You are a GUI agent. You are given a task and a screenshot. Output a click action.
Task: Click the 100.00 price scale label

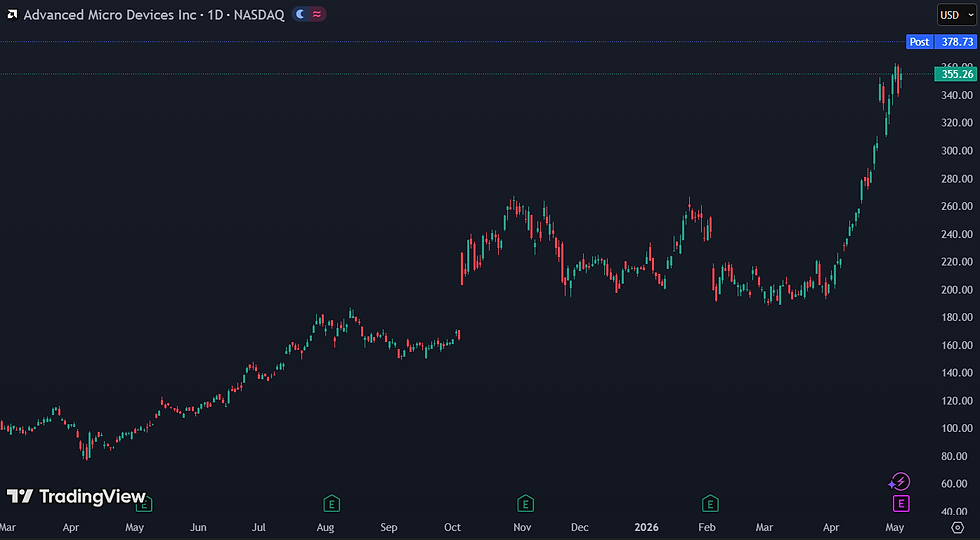click(957, 429)
